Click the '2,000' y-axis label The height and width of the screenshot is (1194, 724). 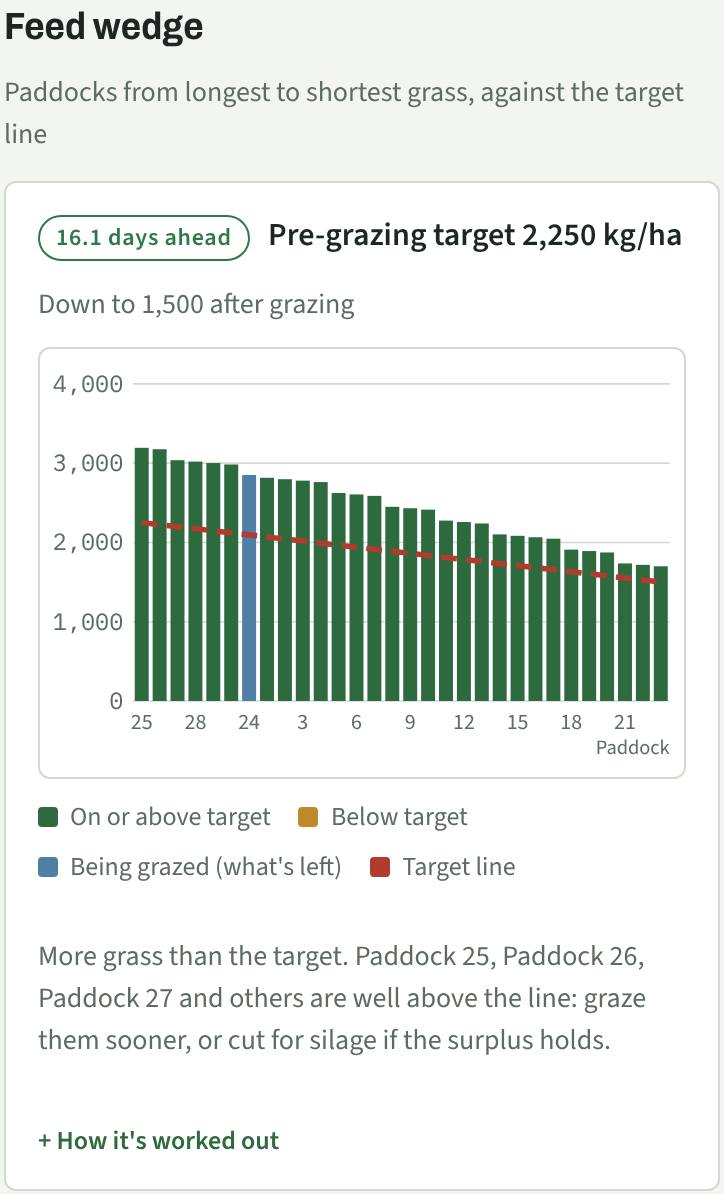88,542
